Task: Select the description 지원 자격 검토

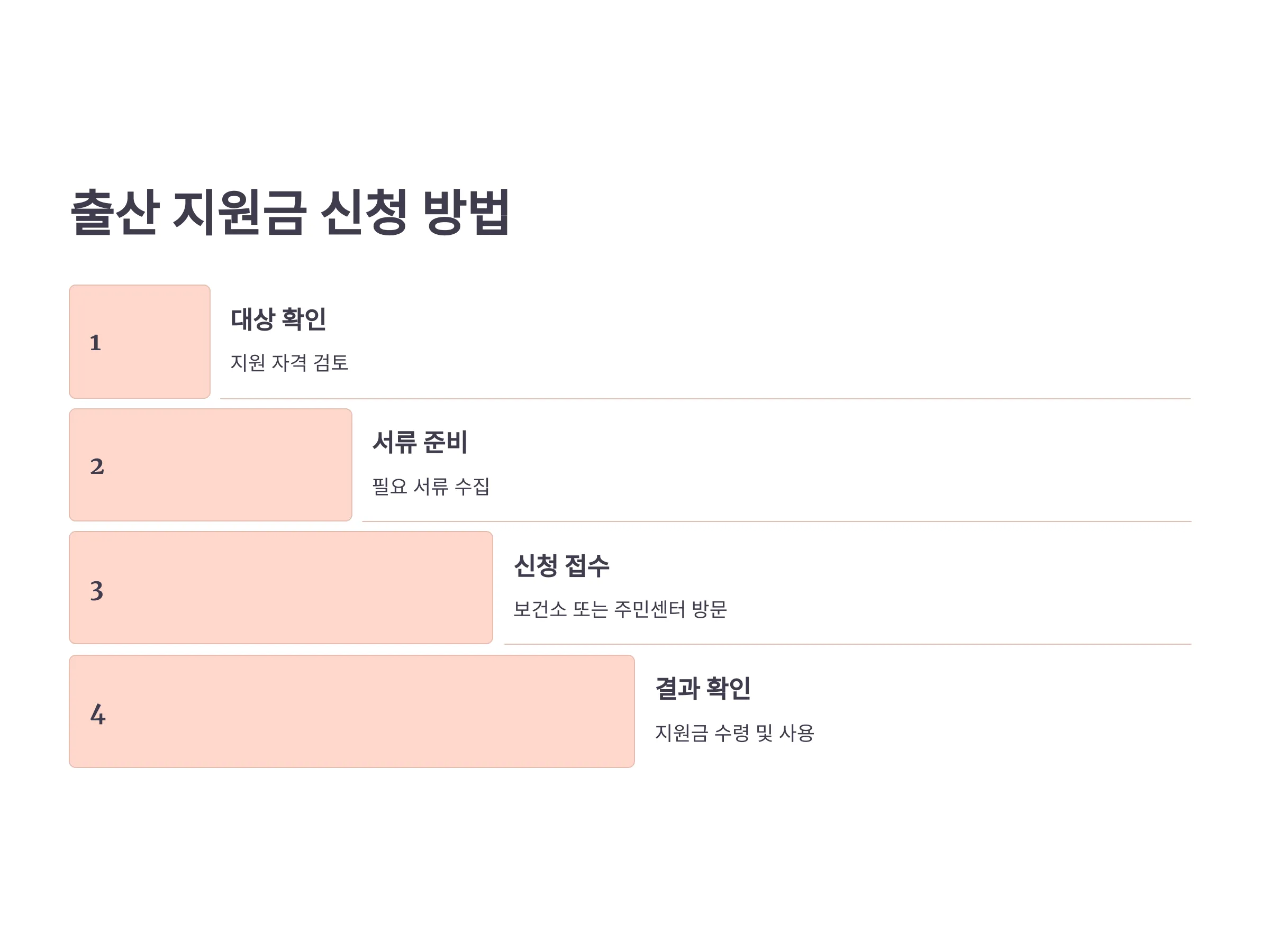Action: pyautogui.click(x=289, y=363)
